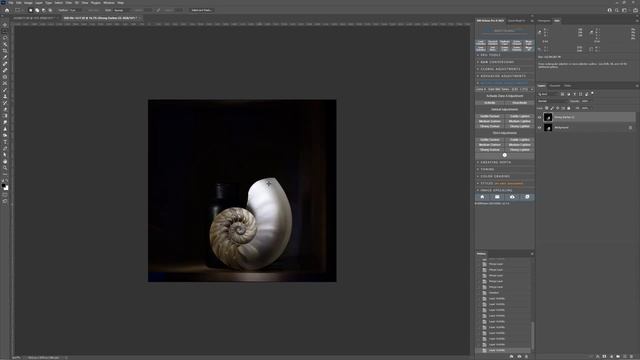
Task: Hide the Background layer
Action: click(x=539, y=128)
